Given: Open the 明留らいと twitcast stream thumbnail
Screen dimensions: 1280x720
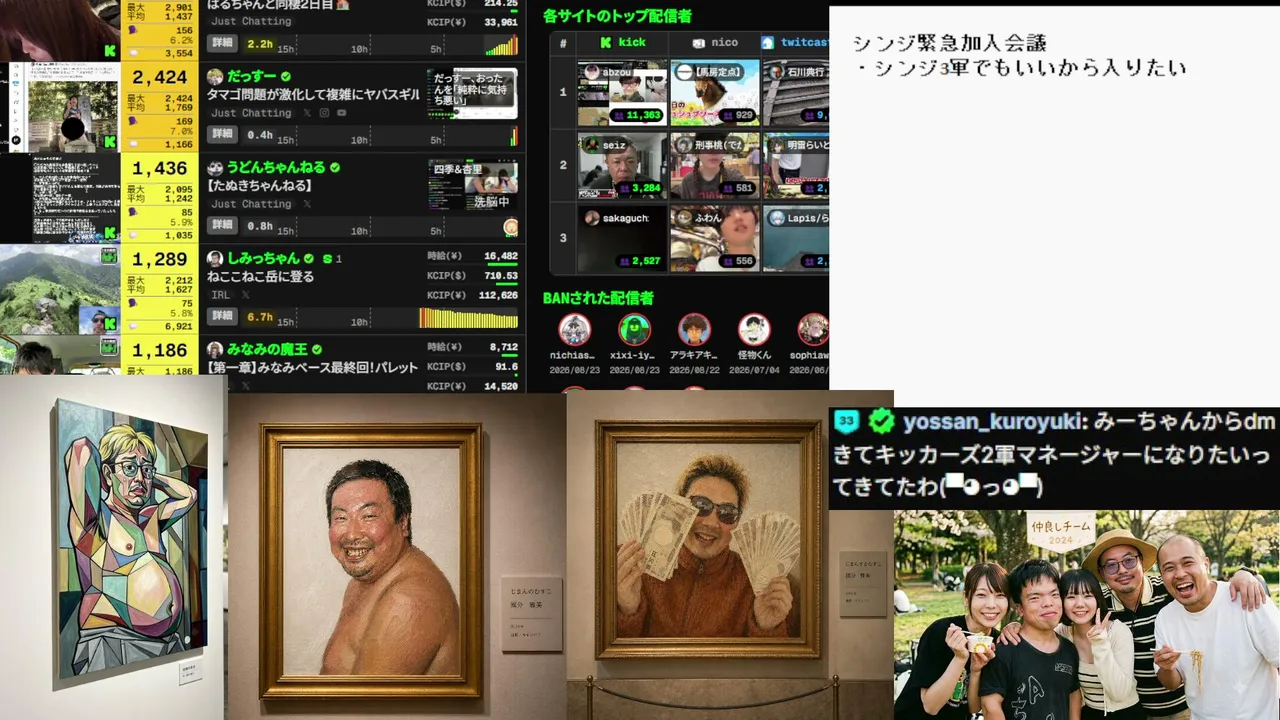Looking at the screenshot, I should (x=795, y=165).
